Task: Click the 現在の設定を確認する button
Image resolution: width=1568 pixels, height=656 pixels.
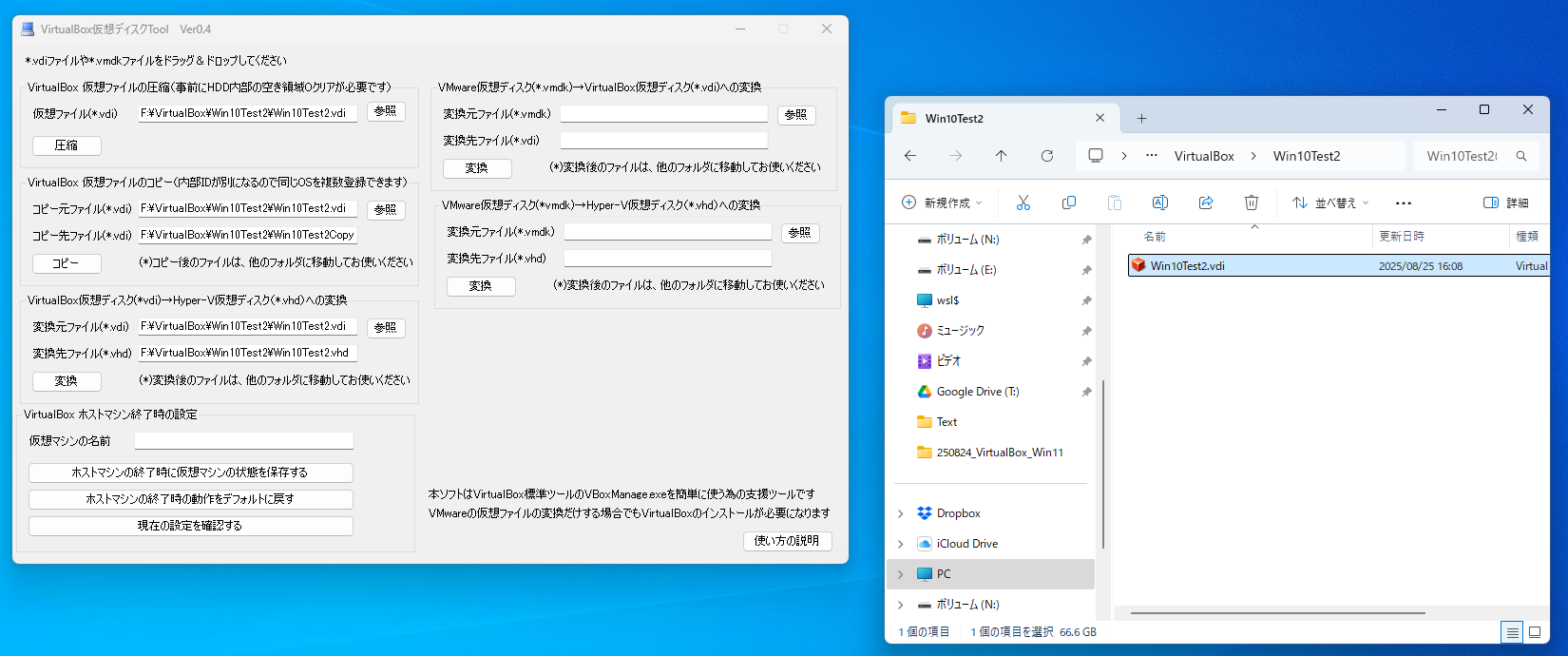Action: [x=190, y=526]
